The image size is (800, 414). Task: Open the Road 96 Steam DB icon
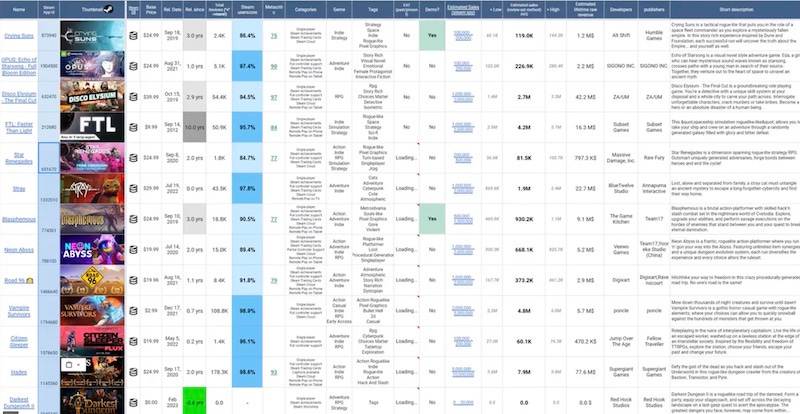coord(133,280)
